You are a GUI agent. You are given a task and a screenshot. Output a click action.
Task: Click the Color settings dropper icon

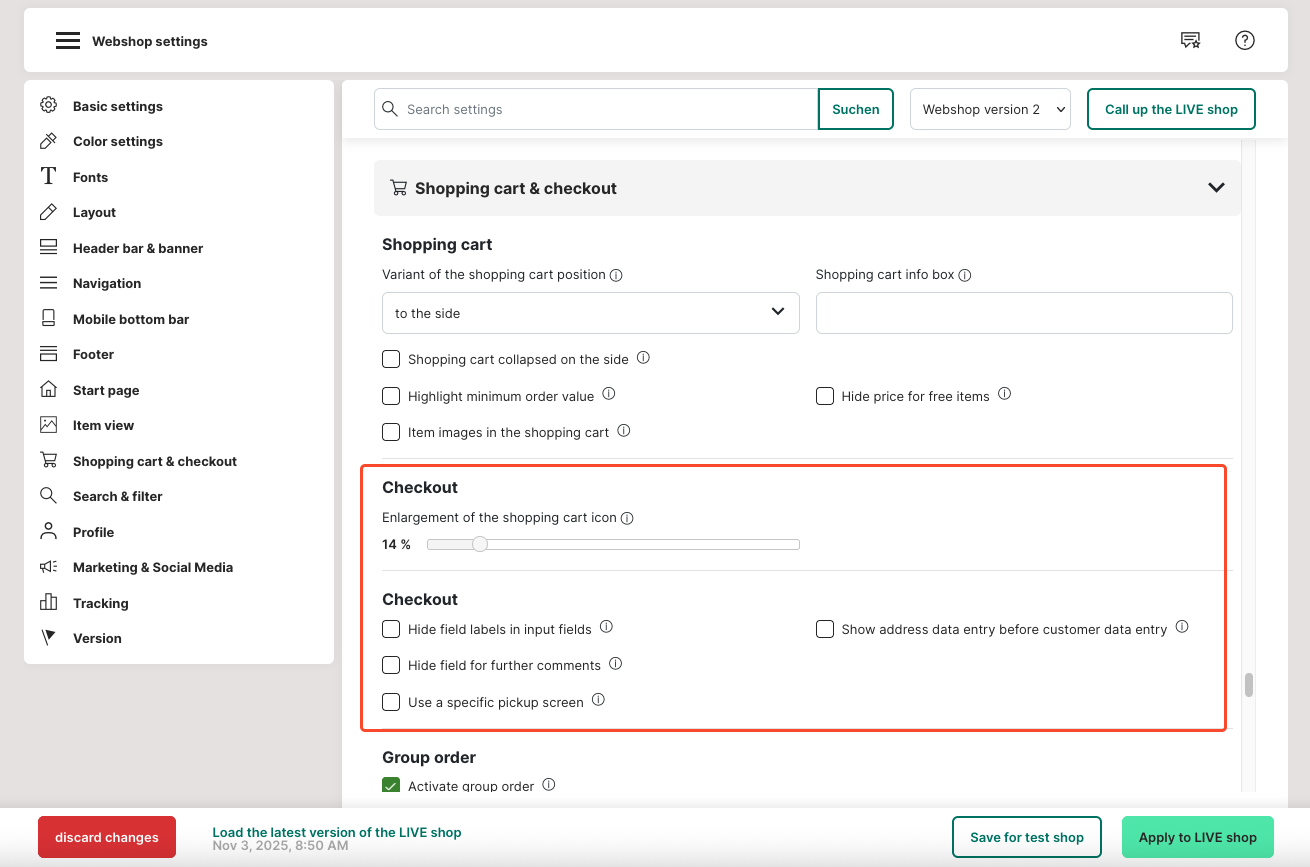click(48, 141)
